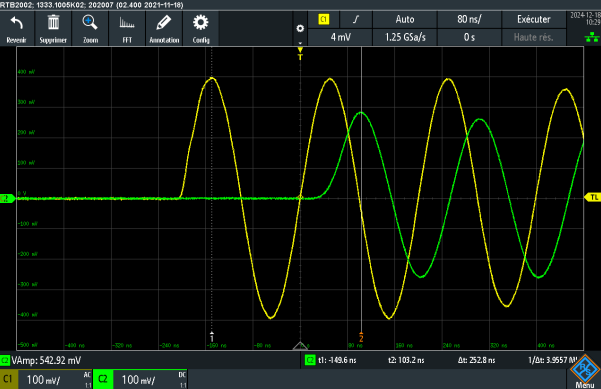Tap the rising edge trigger slope icon

coord(356,20)
